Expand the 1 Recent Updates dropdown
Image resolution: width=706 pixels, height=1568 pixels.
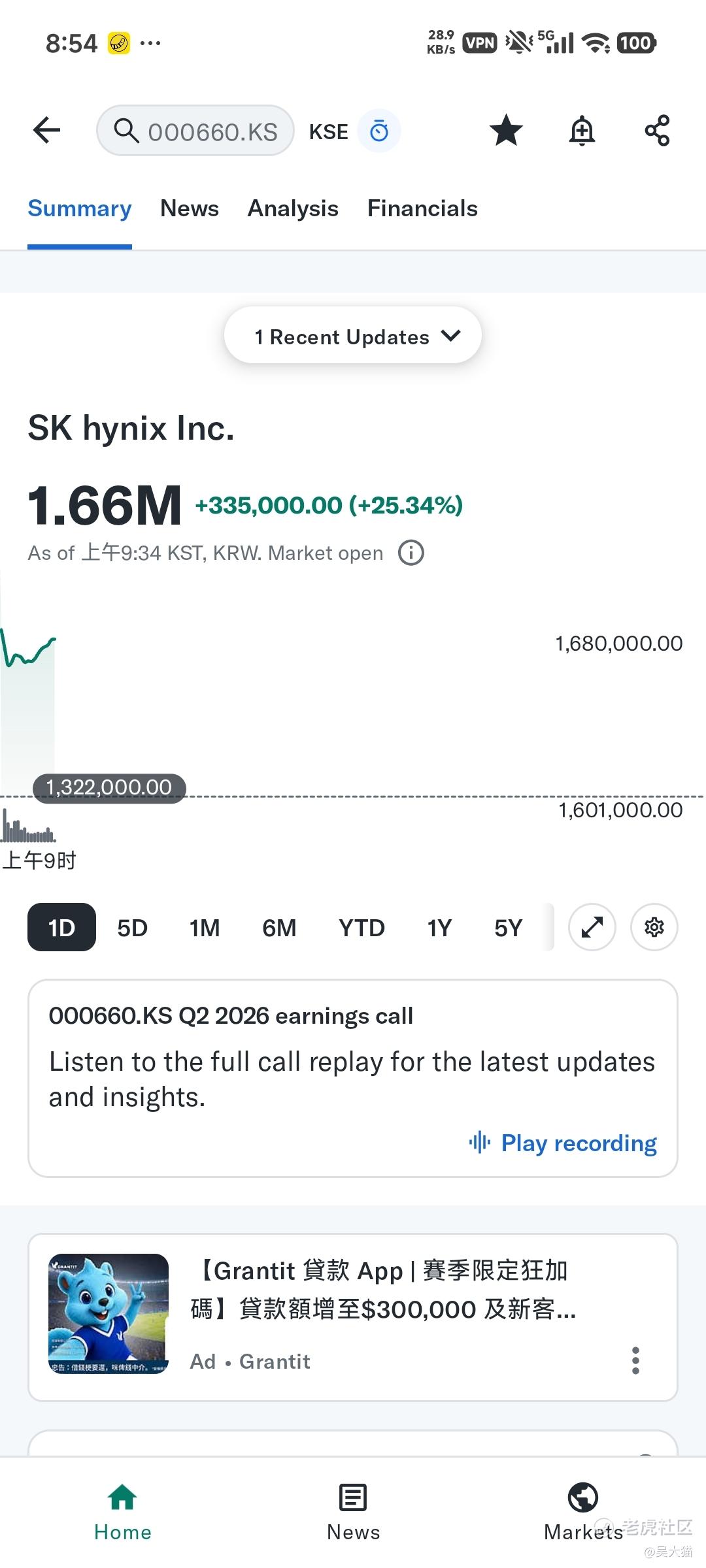(353, 336)
